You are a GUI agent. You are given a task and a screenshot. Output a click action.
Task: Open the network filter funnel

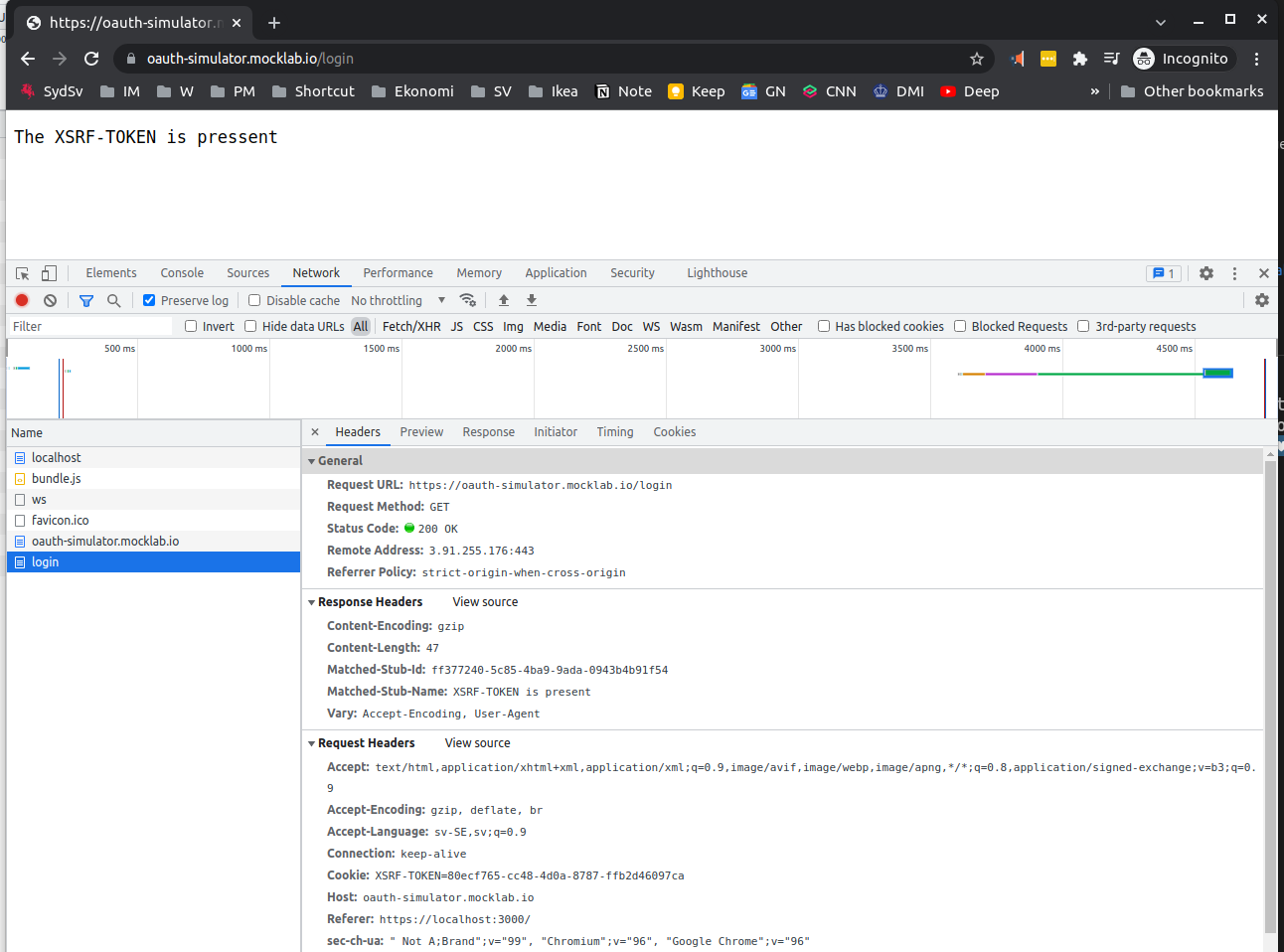[x=86, y=300]
